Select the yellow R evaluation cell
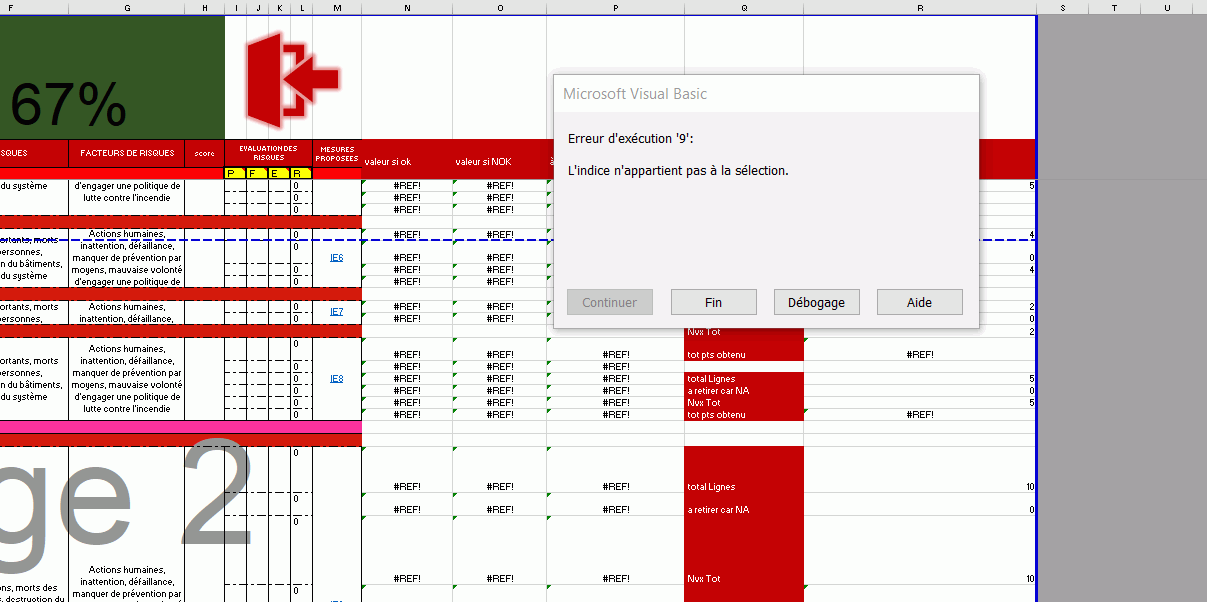This screenshot has height=602, width=1207. (x=301, y=174)
